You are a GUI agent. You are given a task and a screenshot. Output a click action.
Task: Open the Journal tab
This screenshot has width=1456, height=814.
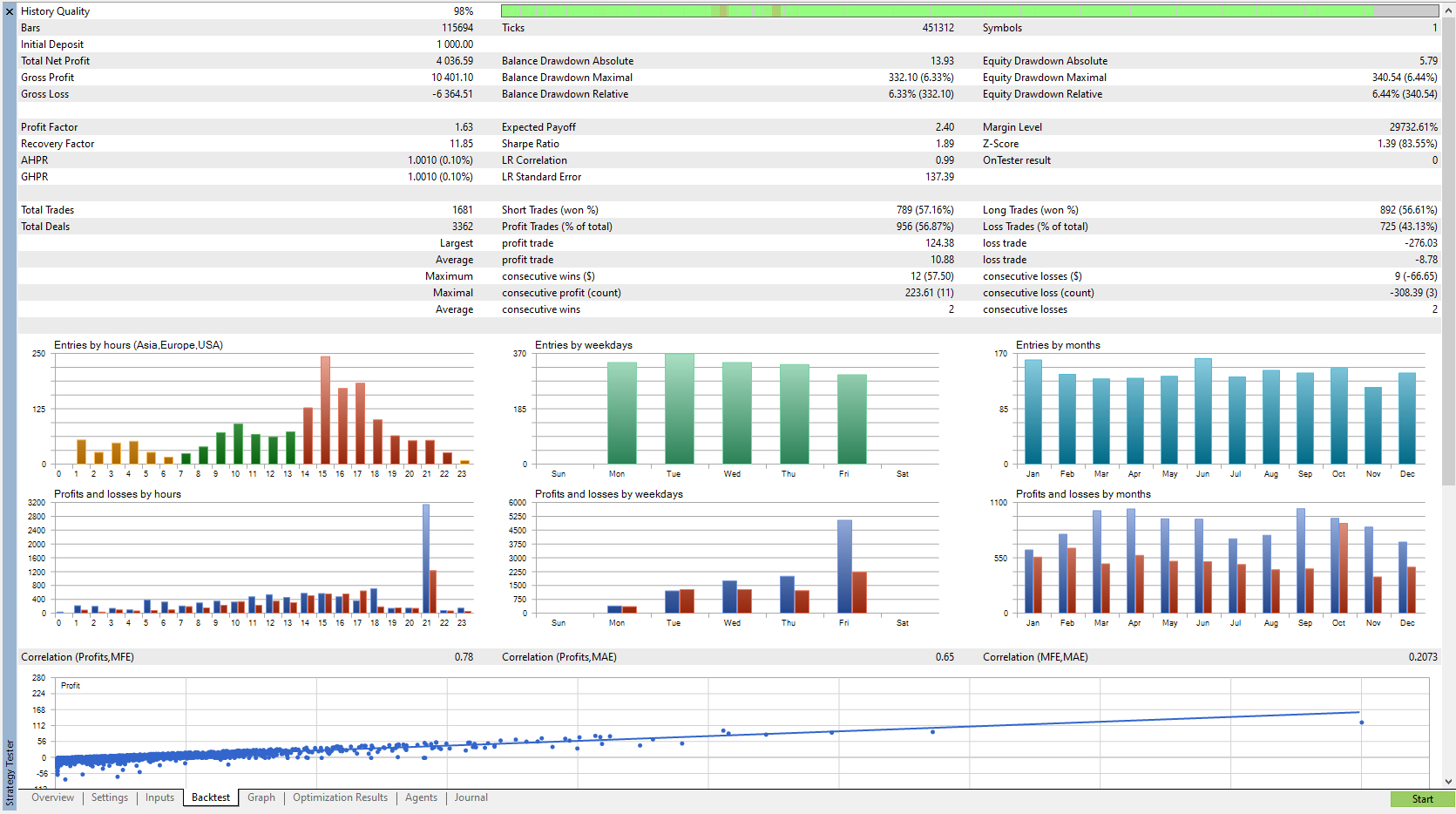[x=471, y=797]
